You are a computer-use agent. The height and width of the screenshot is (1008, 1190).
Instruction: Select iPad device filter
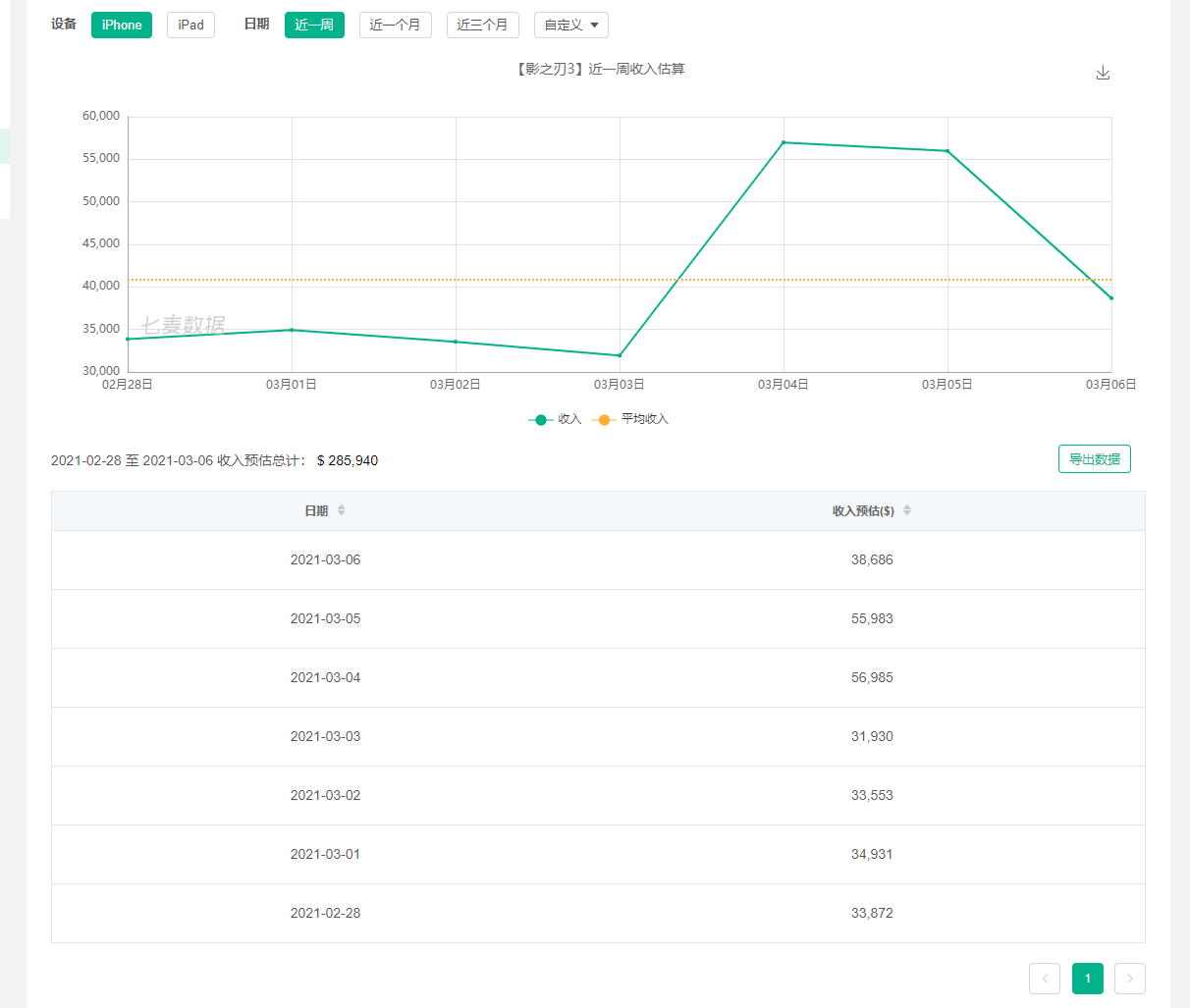click(x=190, y=25)
